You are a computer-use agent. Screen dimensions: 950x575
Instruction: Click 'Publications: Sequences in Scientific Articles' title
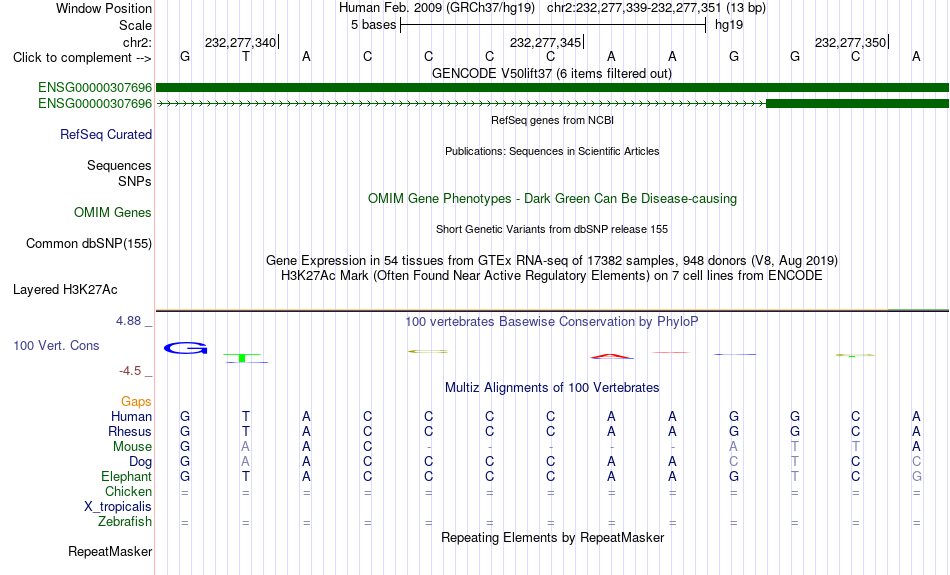552,151
